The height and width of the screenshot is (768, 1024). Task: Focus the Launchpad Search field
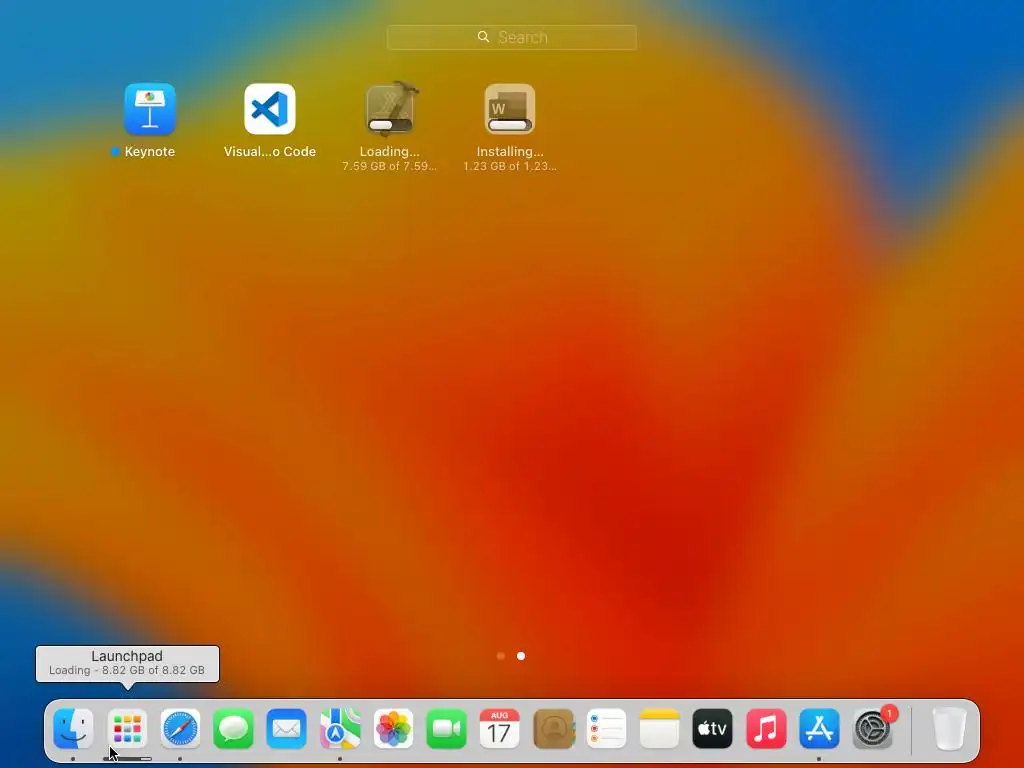511,37
